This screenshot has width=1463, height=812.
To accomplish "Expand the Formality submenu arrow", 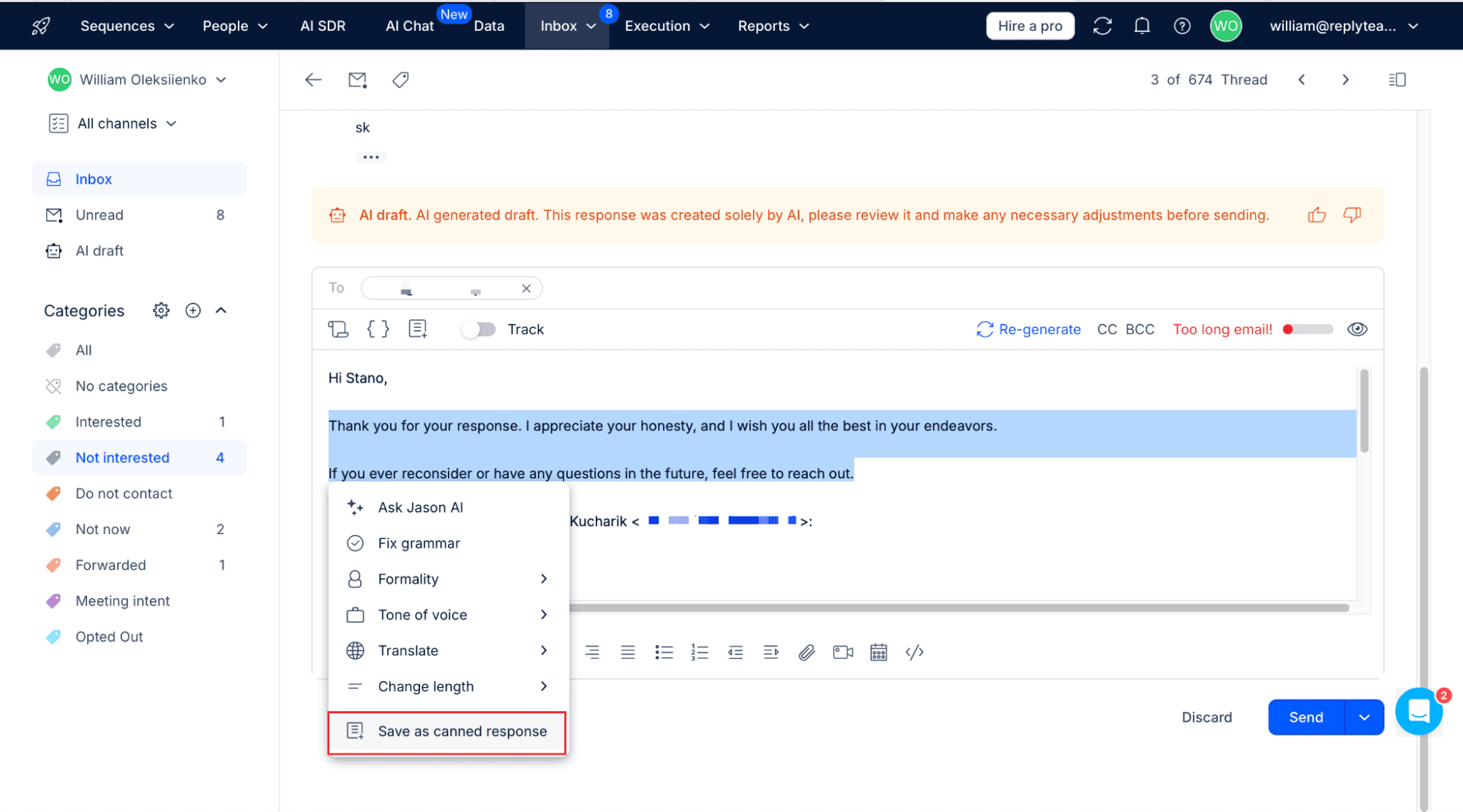I will pyautogui.click(x=544, y=579).
